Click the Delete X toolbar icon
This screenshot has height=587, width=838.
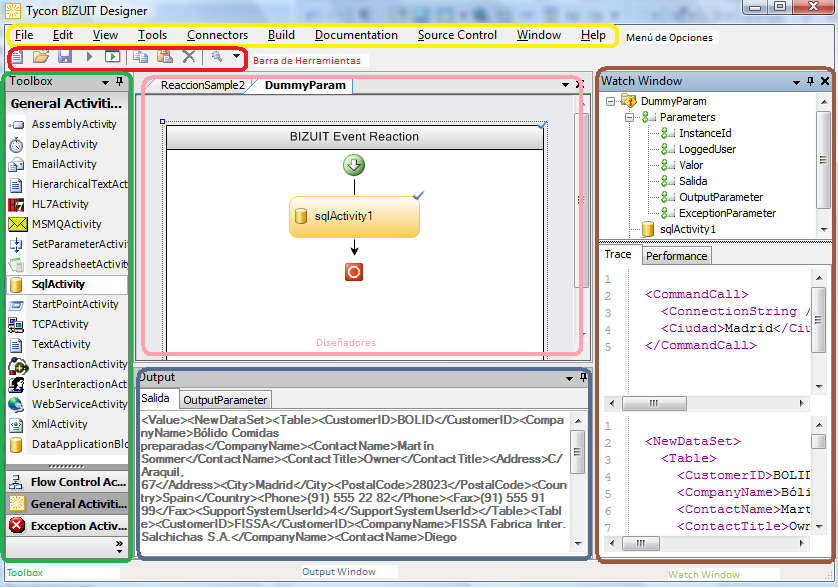coord(189,56)
